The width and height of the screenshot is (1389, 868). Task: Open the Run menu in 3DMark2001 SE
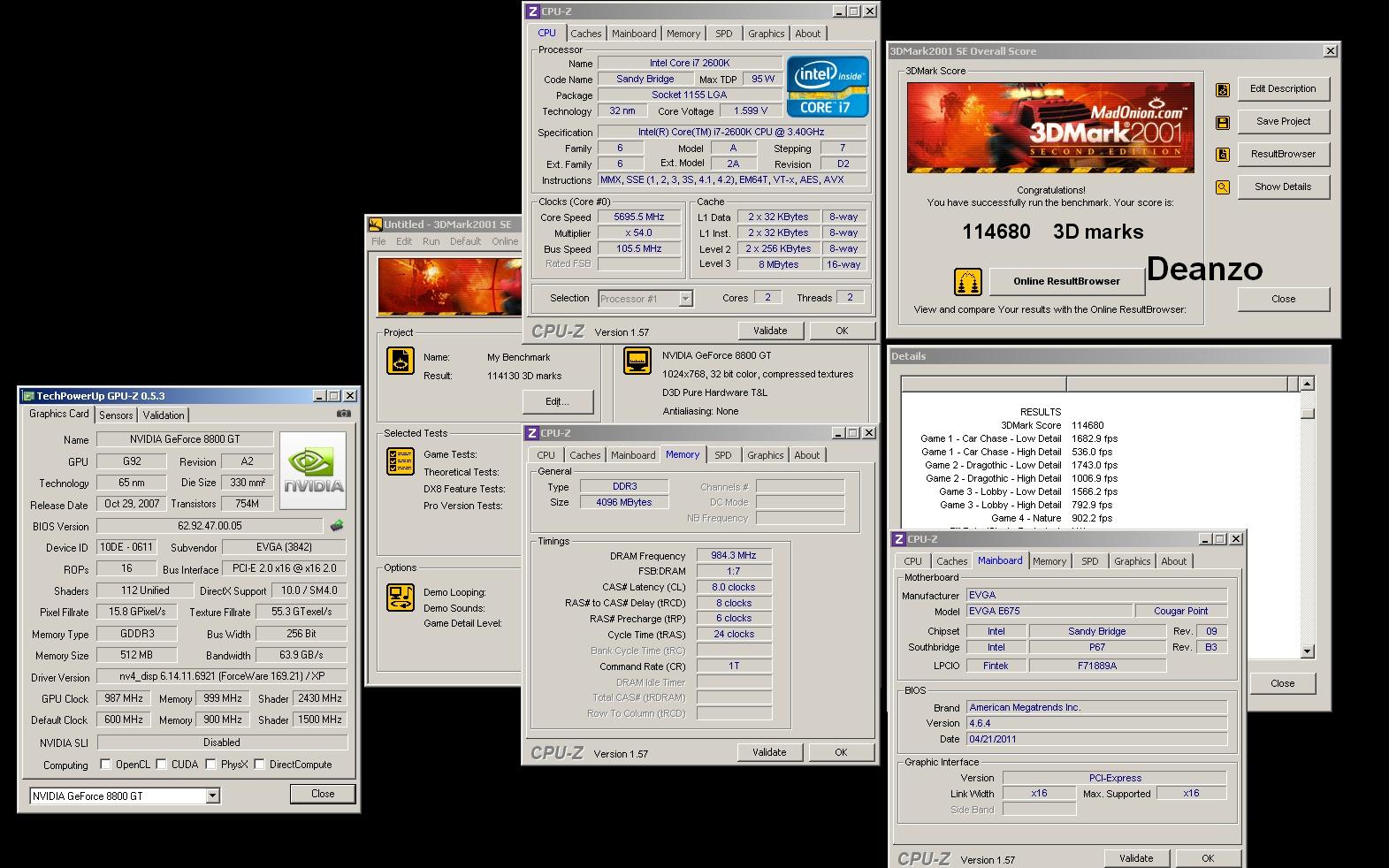431,241
